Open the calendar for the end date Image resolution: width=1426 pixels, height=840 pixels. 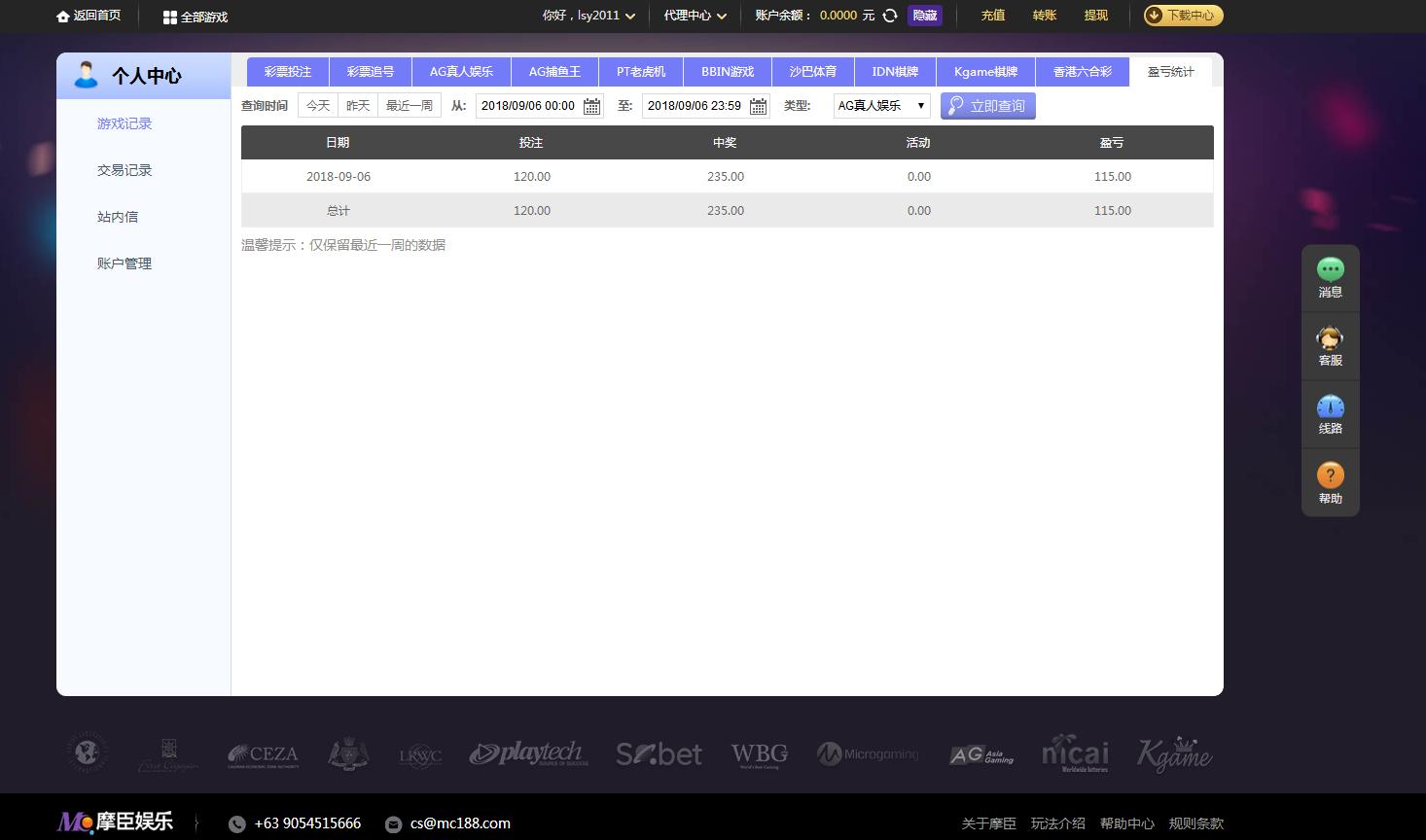pyautogui.click(x=757, y=106)
